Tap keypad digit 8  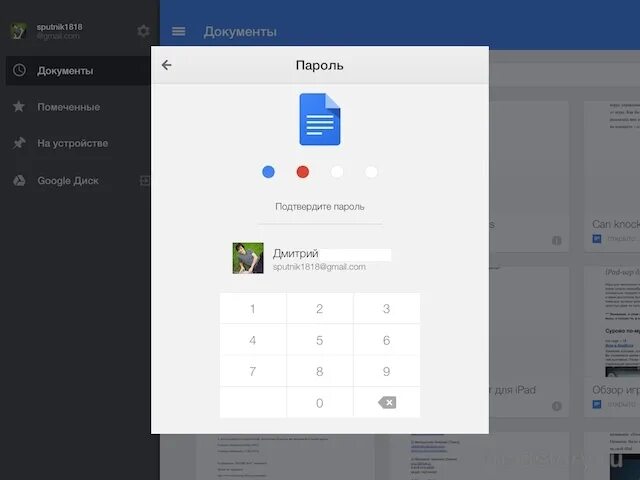click(x=320, y=371)
